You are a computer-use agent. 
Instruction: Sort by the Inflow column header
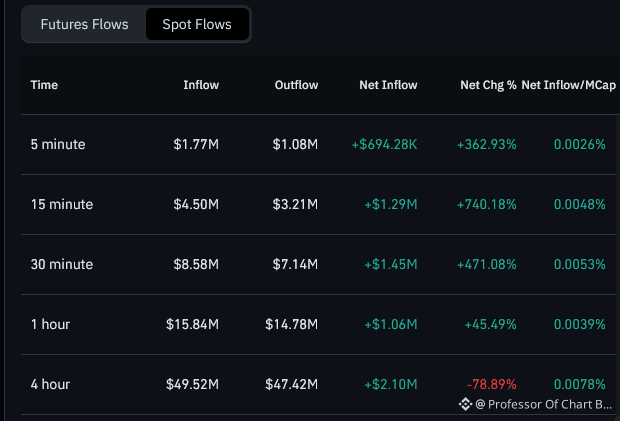click(x=201, y=85)
